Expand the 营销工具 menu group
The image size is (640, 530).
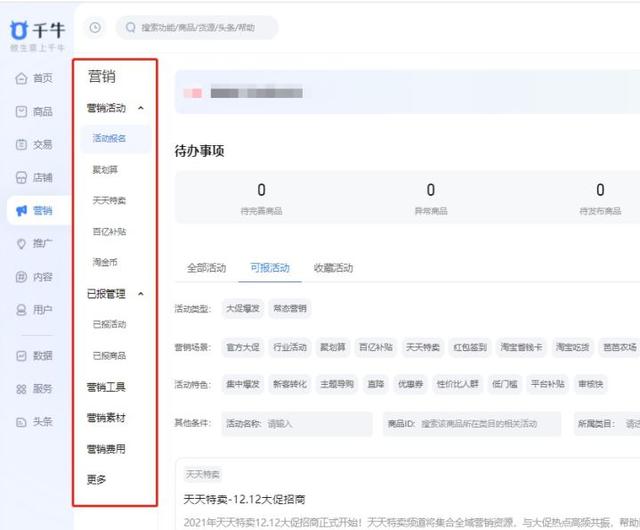(x=106, y=387)
